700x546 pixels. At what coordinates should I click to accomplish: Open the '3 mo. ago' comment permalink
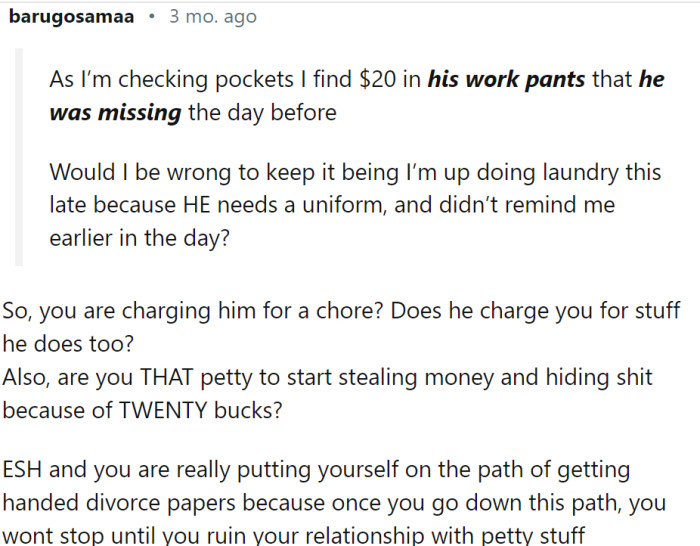coord(213,17)
